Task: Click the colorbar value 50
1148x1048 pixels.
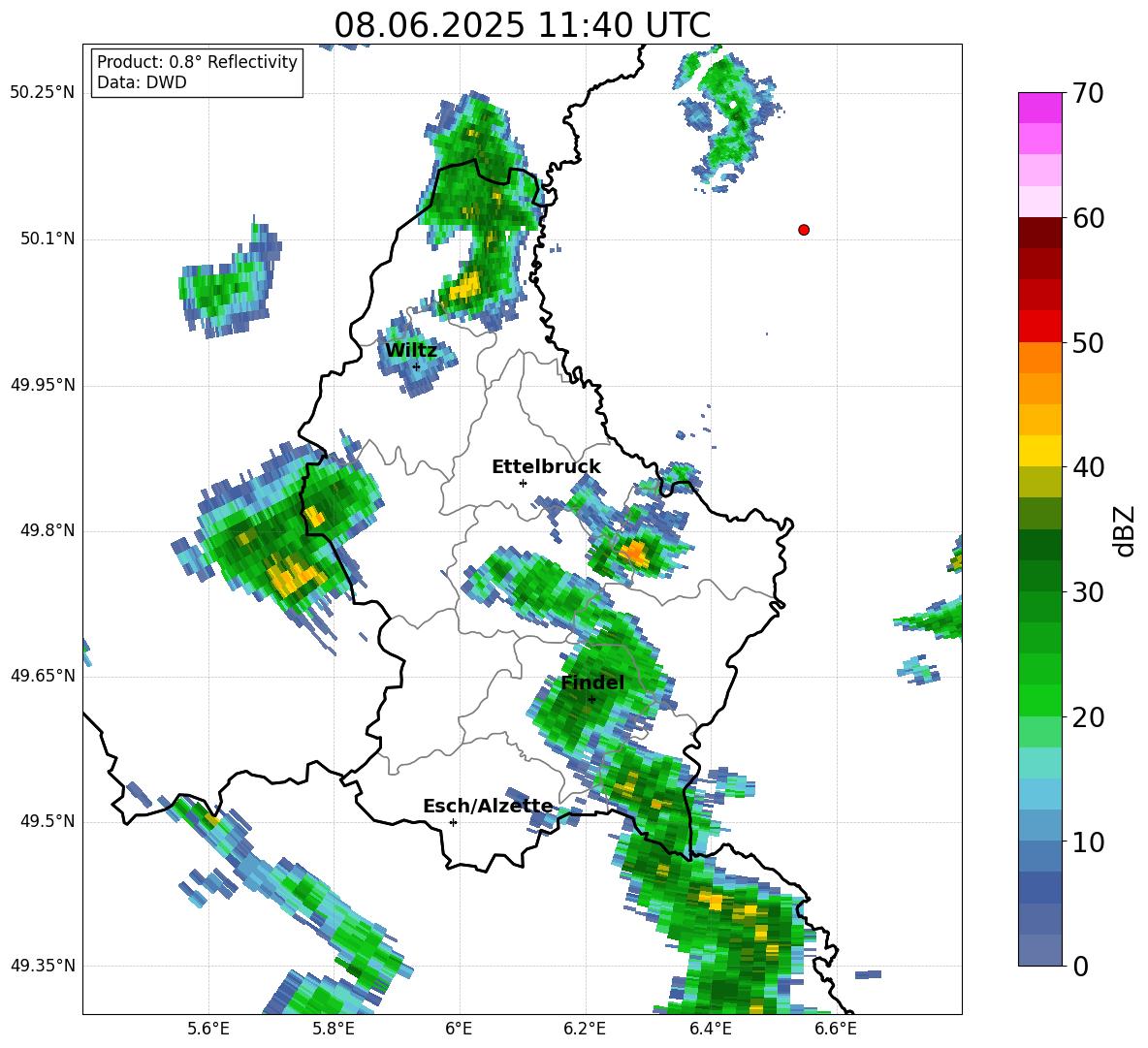Action: pos(1088,342)
